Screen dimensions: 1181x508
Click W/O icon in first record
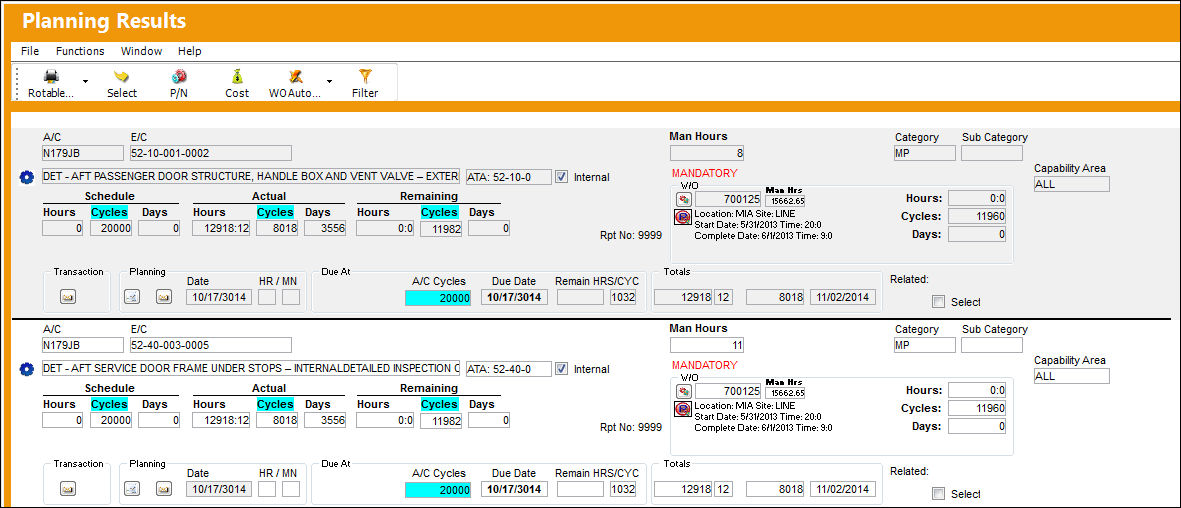[x=684, y=200]
